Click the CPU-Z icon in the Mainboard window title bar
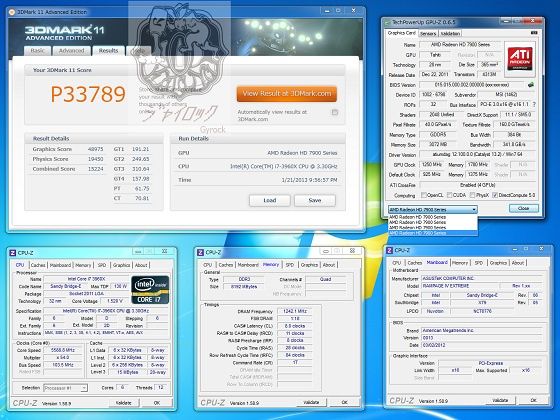This screenshot has width=560, height=420. [390, 250]
